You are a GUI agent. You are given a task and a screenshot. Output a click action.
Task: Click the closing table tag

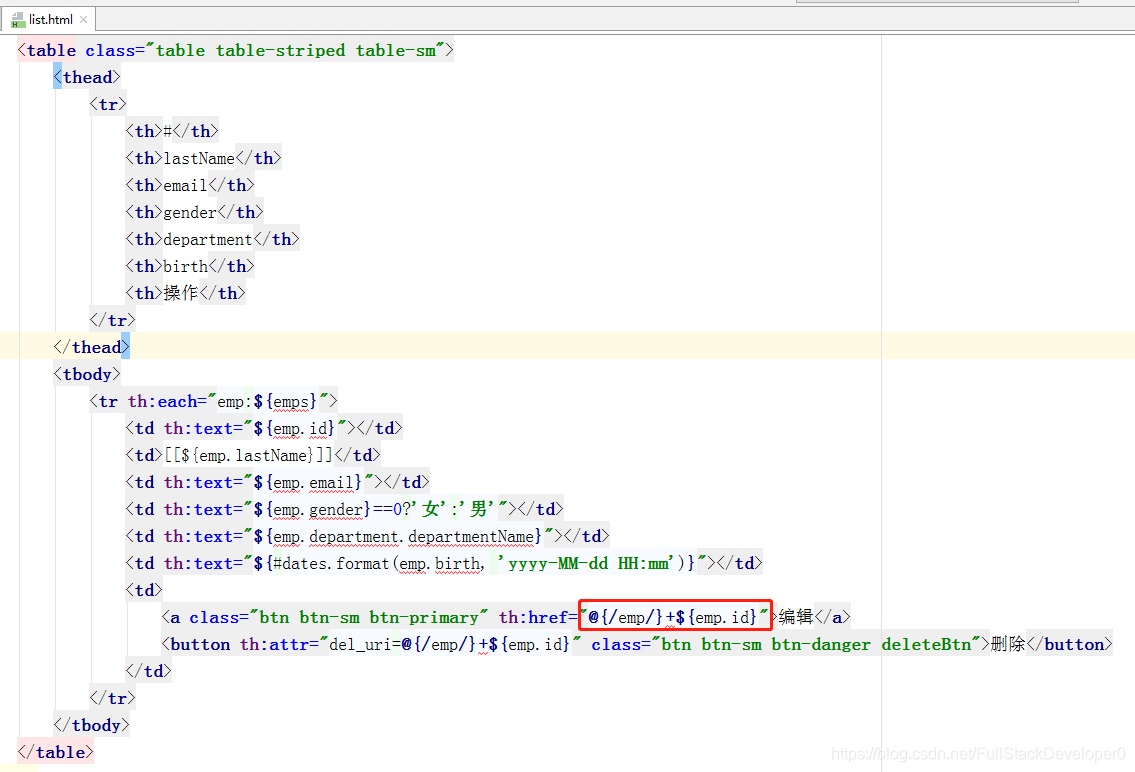click(x=55, y=752)
